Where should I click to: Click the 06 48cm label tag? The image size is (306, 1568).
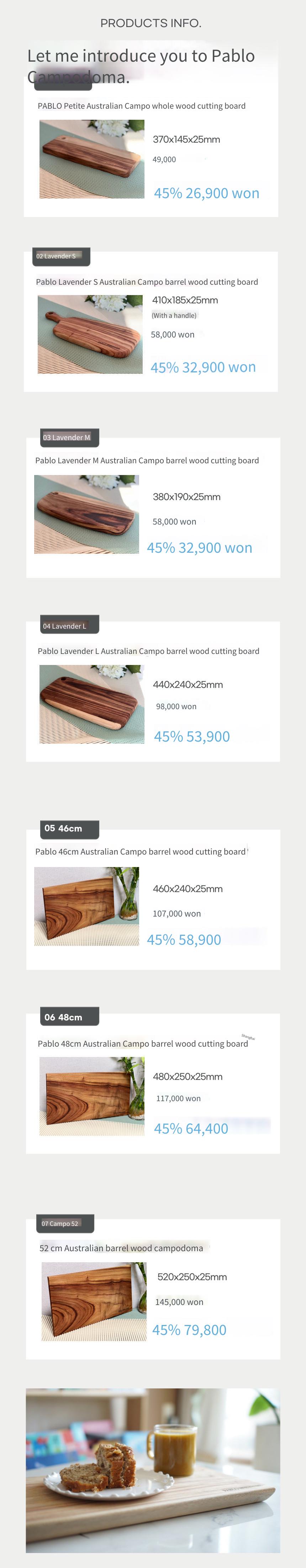(x=70, y=1017)
